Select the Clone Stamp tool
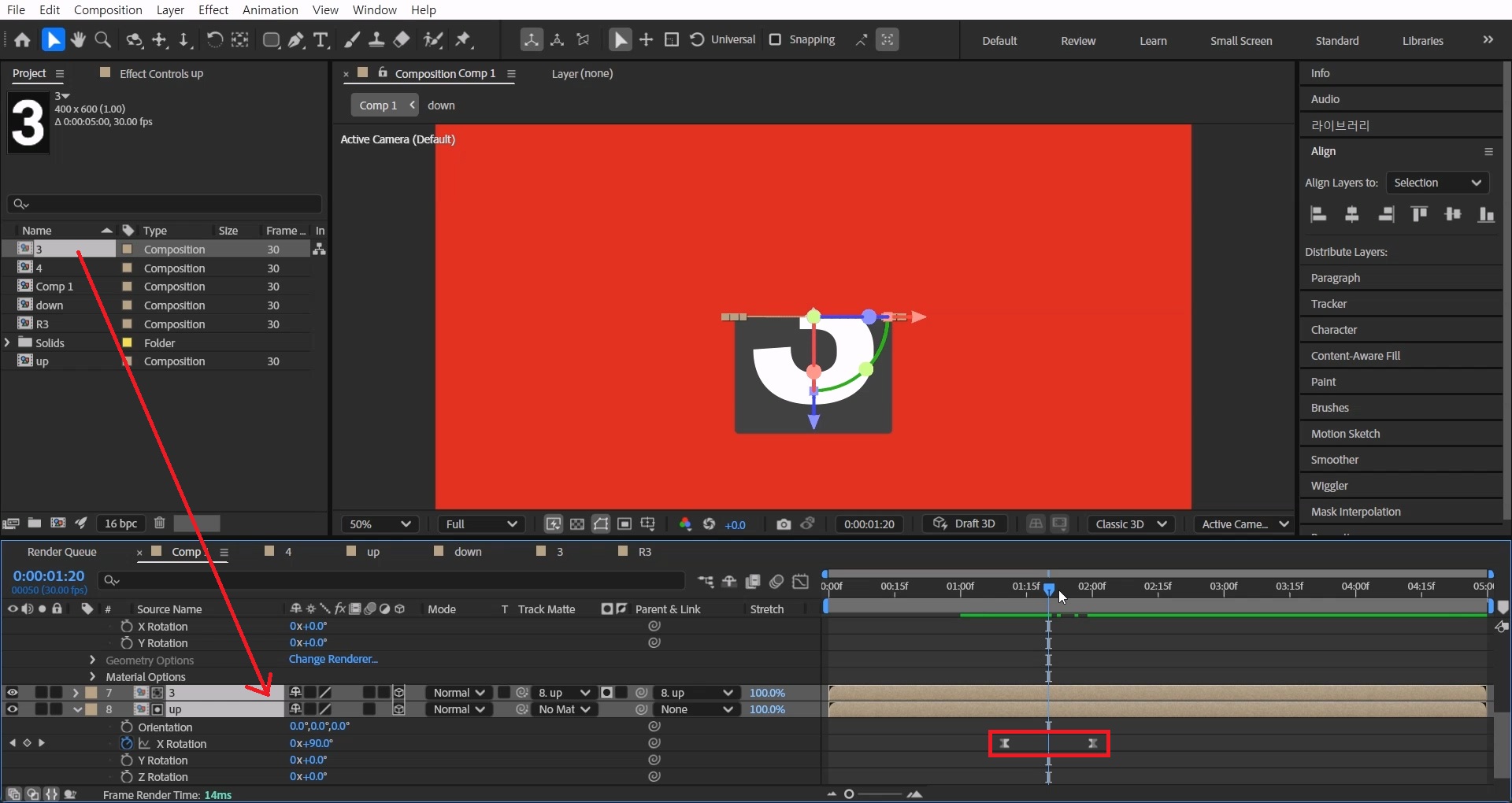This screenshot has height=803, width=1512. pyautogui.click(x=376, y=40)
